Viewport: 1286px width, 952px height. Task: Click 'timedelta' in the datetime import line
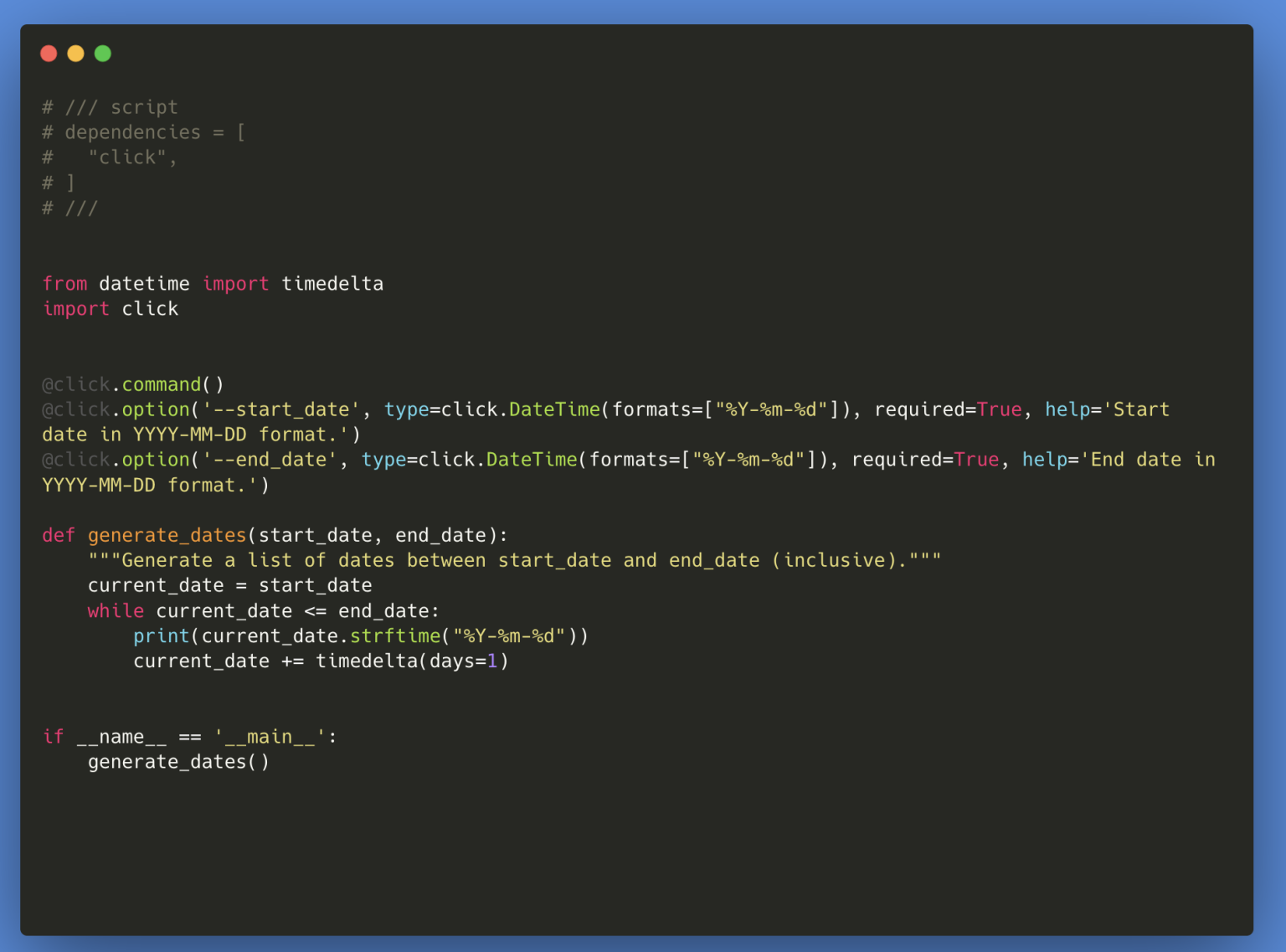pos(332,284)
